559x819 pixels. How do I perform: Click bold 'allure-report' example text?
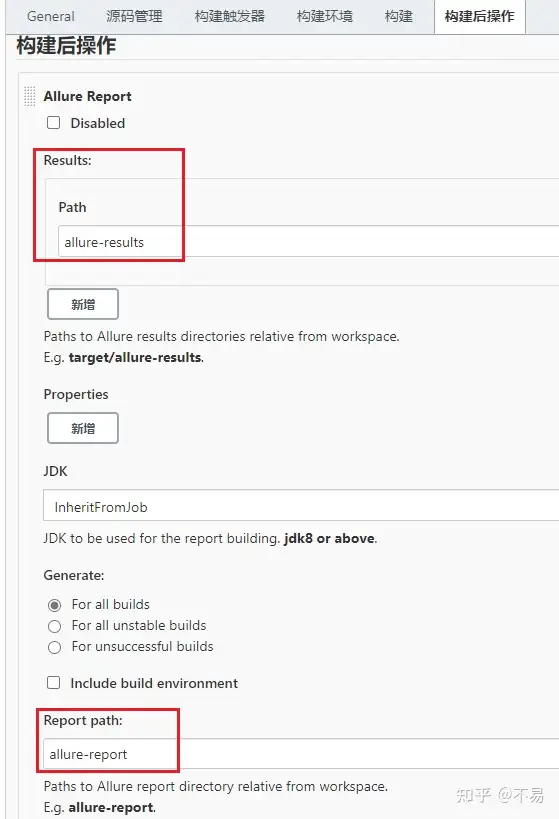tap(111, 808)
